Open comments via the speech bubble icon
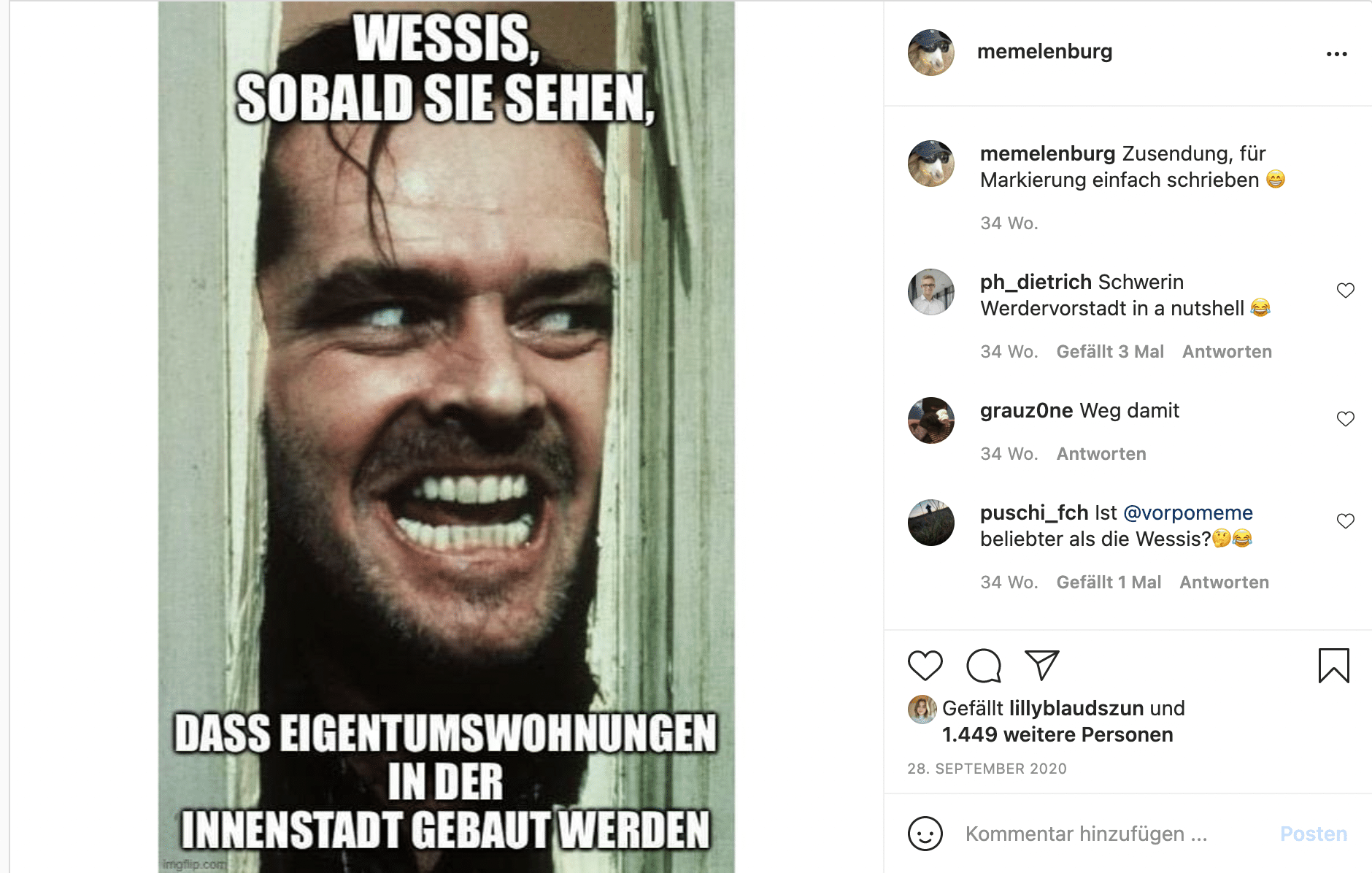1372x873 pixels. 983,665
